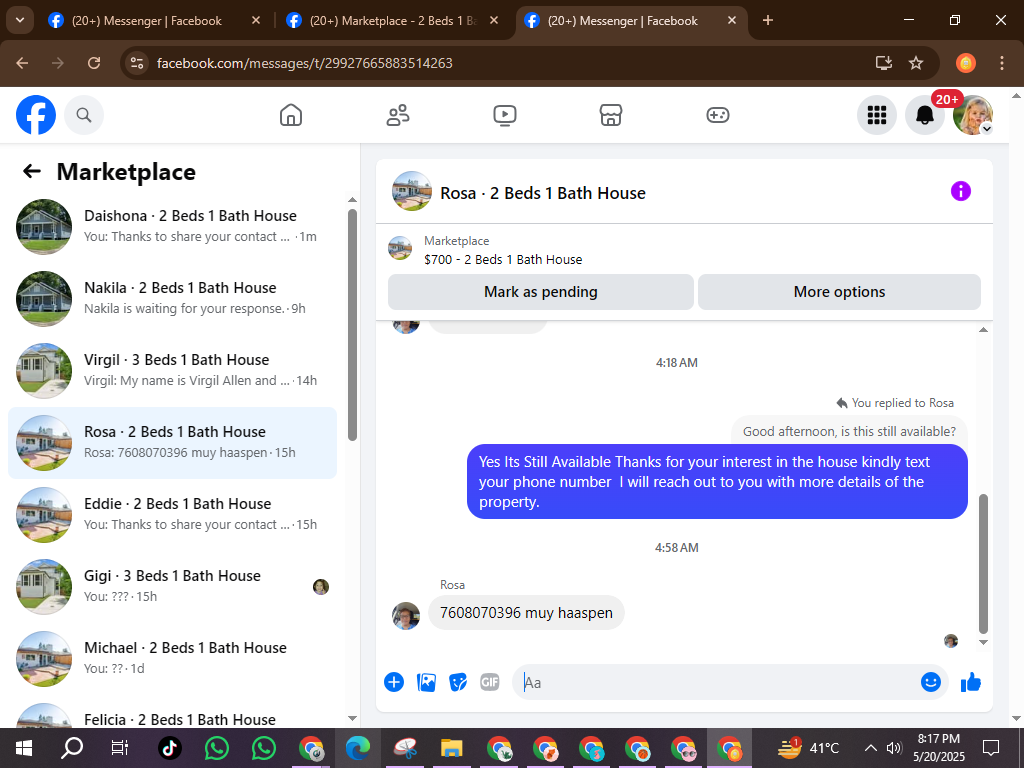Open Nakila's conversation
This screenshot has height=768, width=1024.
click(172, 298)
